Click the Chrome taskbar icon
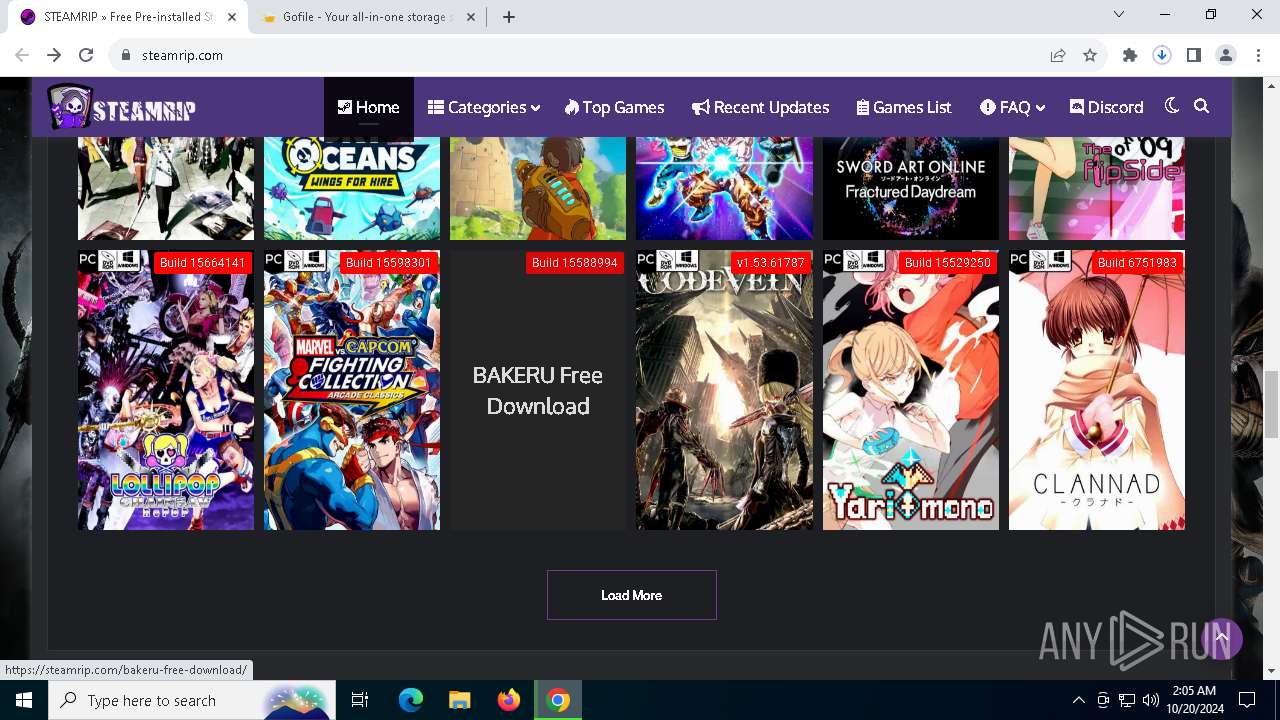Screen dimensions: 1280x720 [558, 700]
